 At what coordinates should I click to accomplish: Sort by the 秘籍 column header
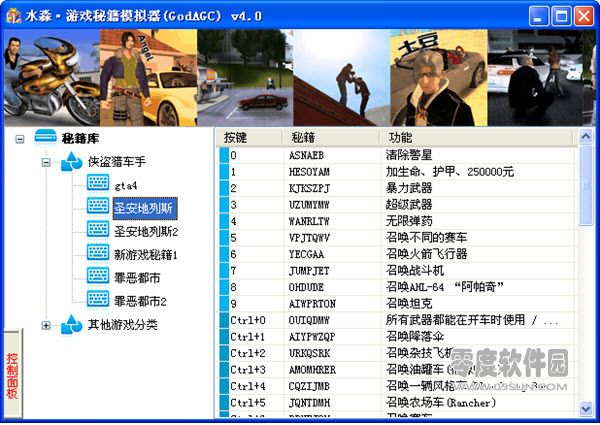coord(331,137)
